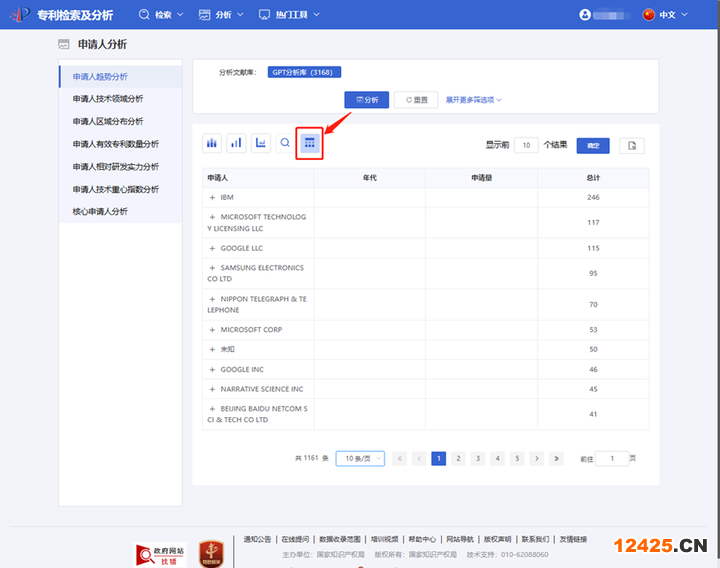Click the 重置 reset button

(416, 100)
